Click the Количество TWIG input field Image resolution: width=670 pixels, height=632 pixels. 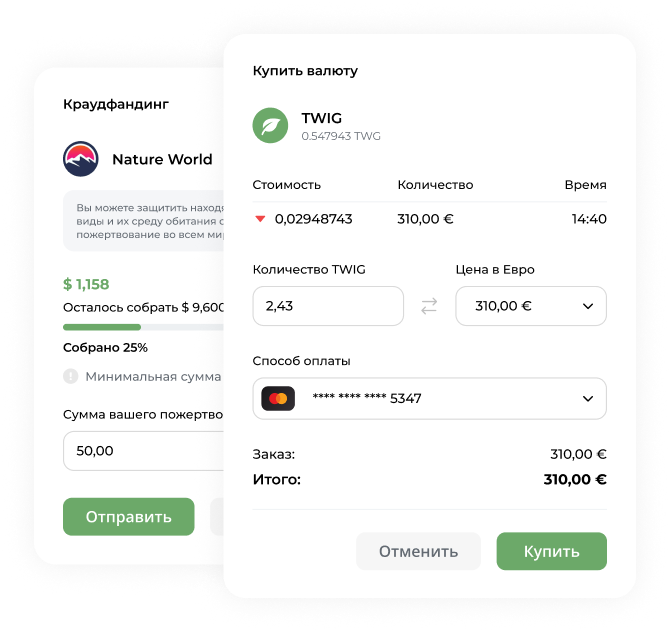tap(328, 306)
